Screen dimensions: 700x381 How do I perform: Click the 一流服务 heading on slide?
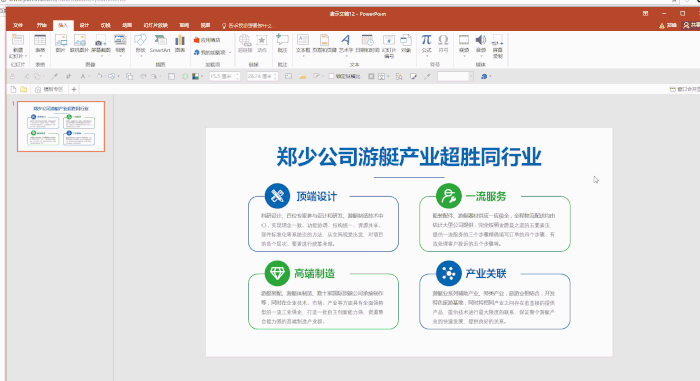tap(486, 196)
